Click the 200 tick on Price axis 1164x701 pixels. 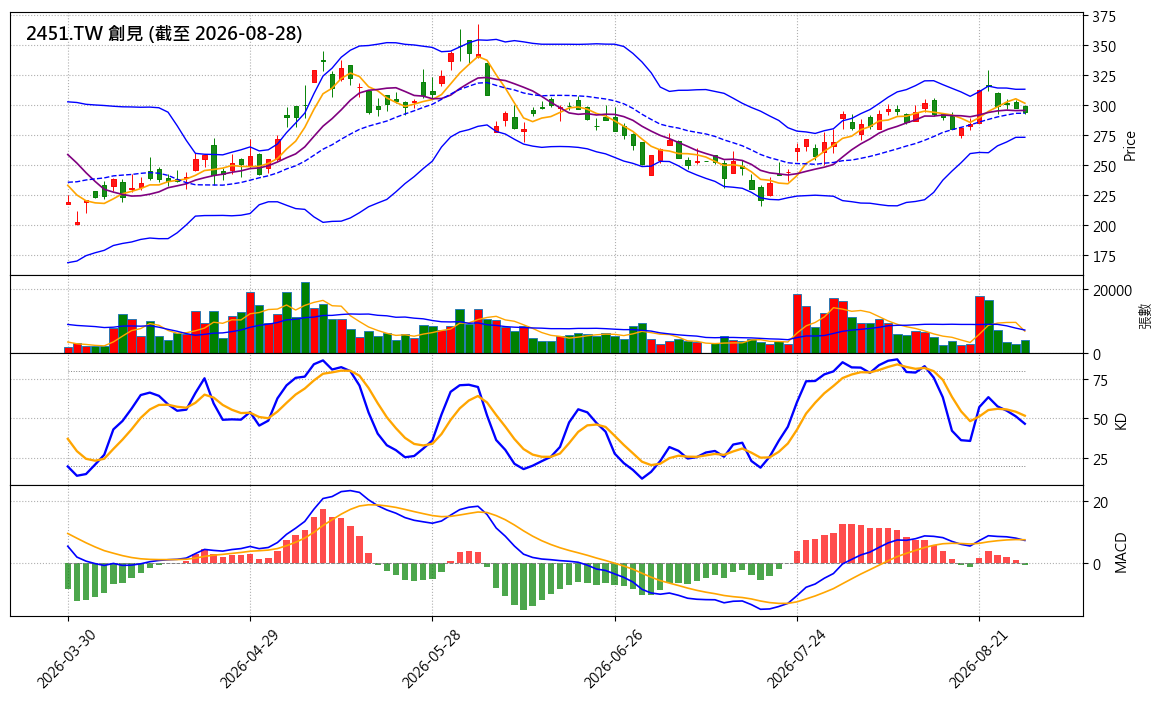coord(1104,226)
